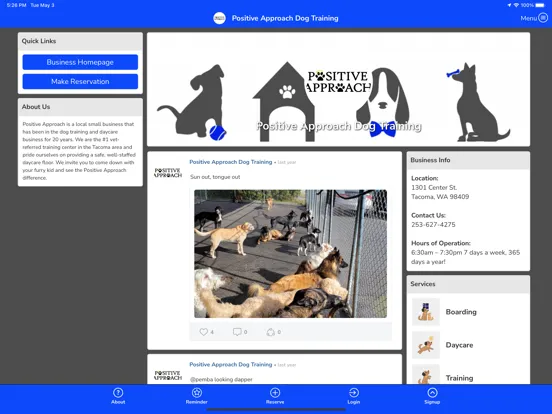Tap the Signup icon

click(432, 393)
